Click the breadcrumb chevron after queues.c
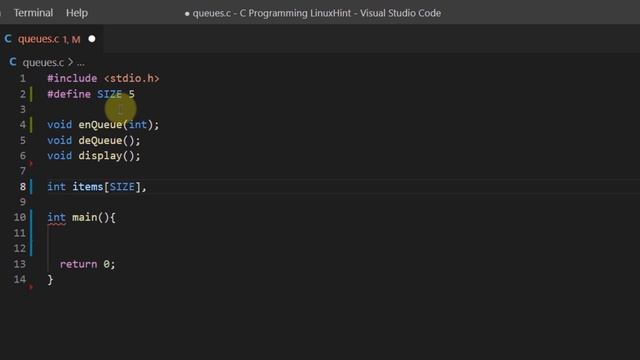 coord(70,62)
